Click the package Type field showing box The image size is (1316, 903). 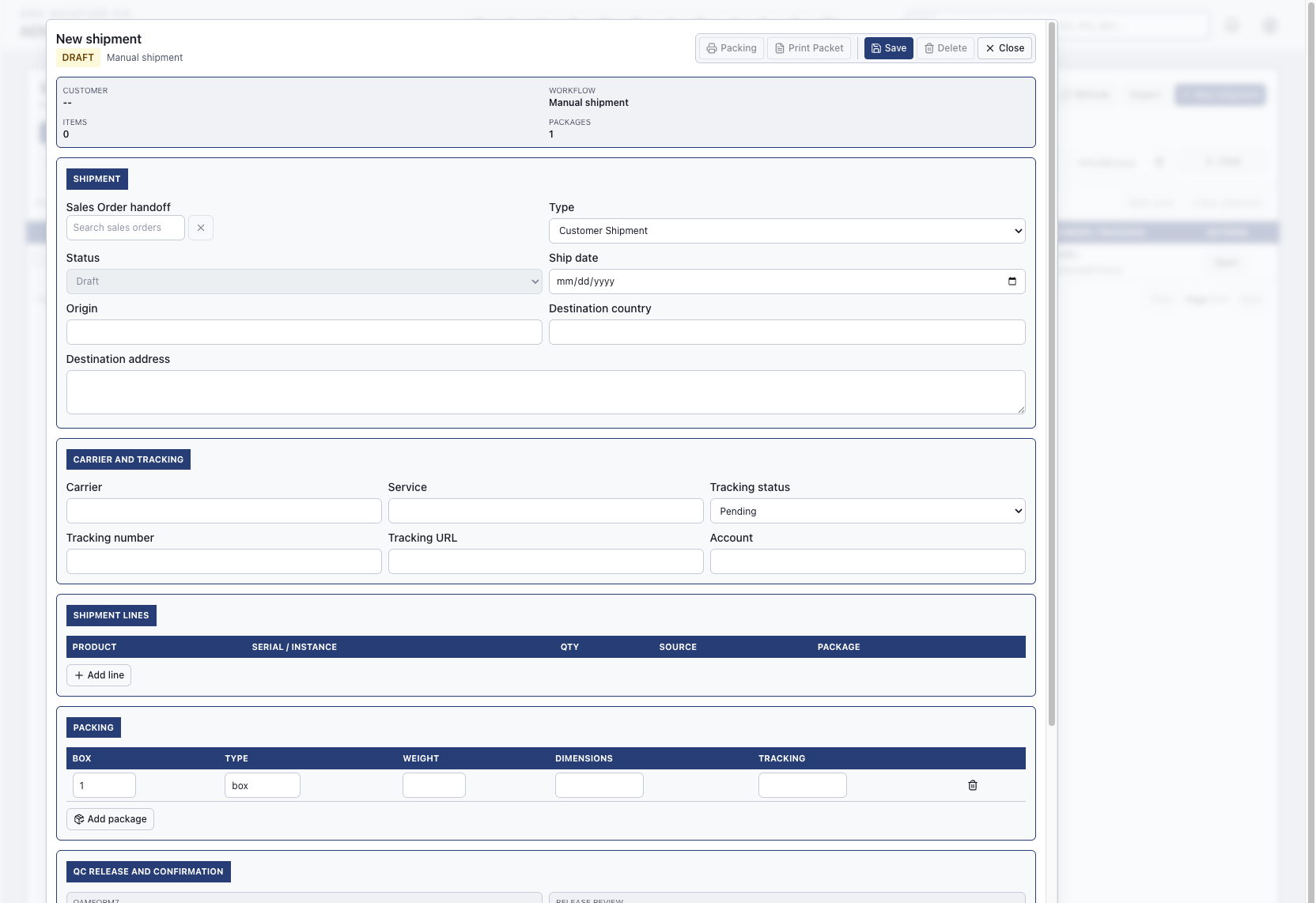tap(263, 785)
